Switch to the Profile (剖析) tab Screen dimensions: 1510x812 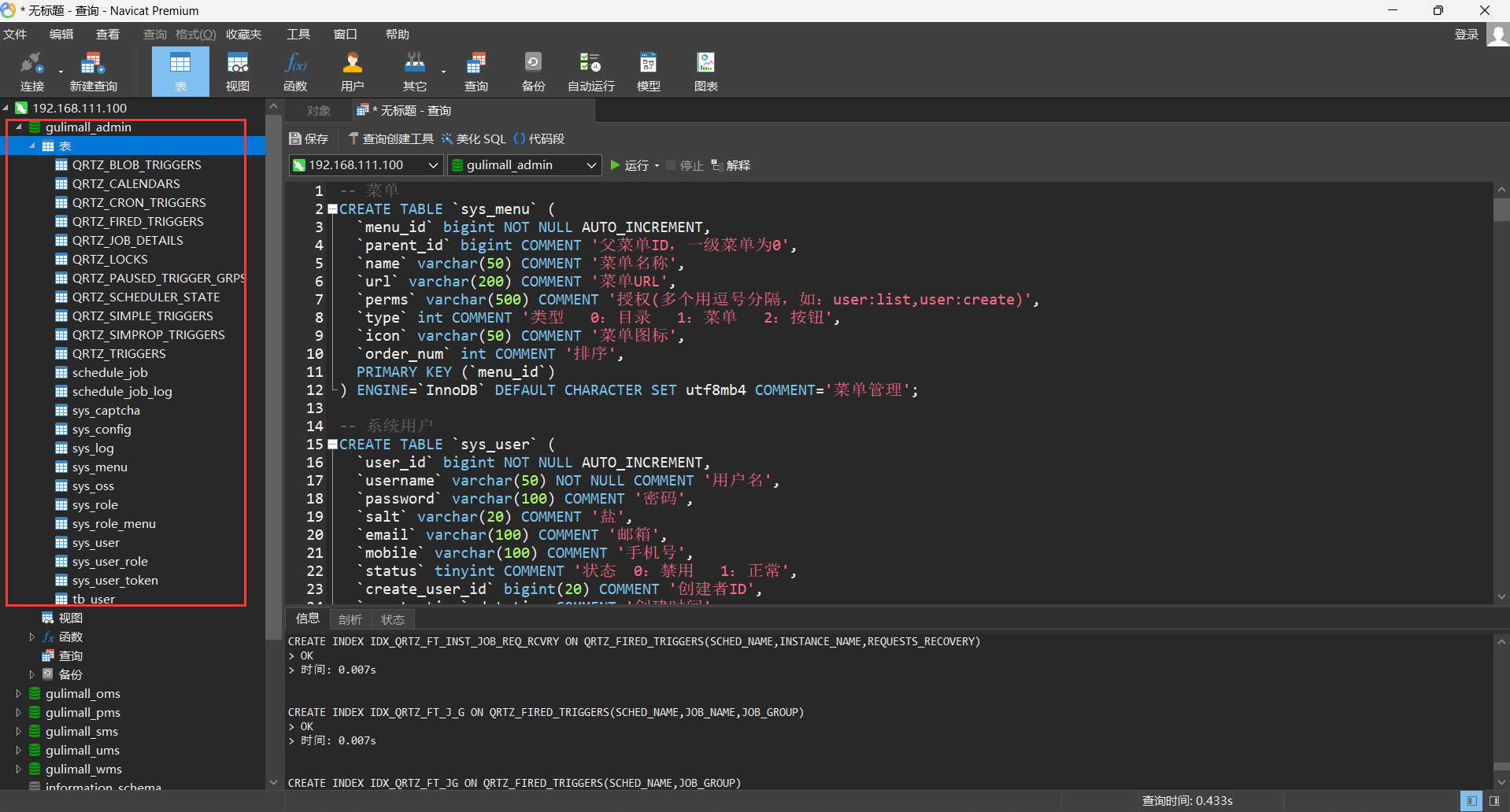(x=350, y=619)
